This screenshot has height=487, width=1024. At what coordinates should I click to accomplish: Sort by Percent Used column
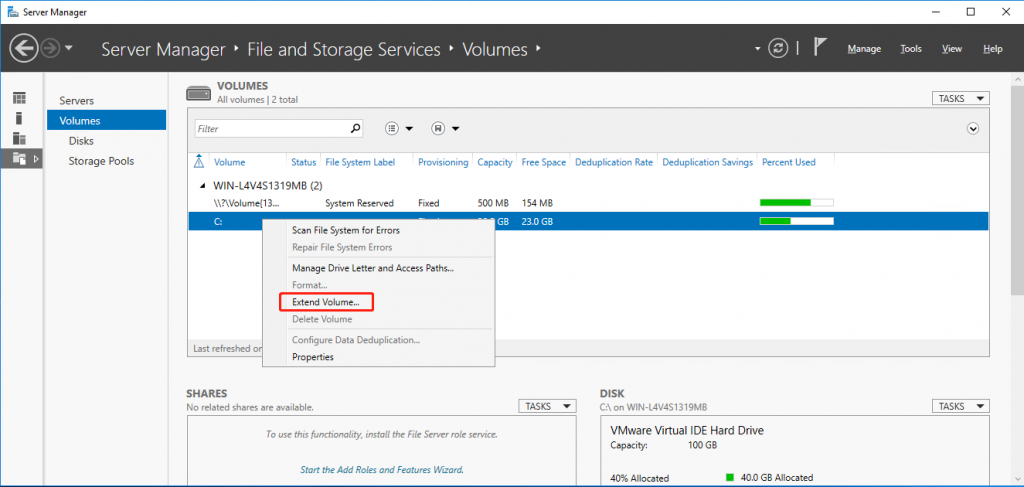789,163
